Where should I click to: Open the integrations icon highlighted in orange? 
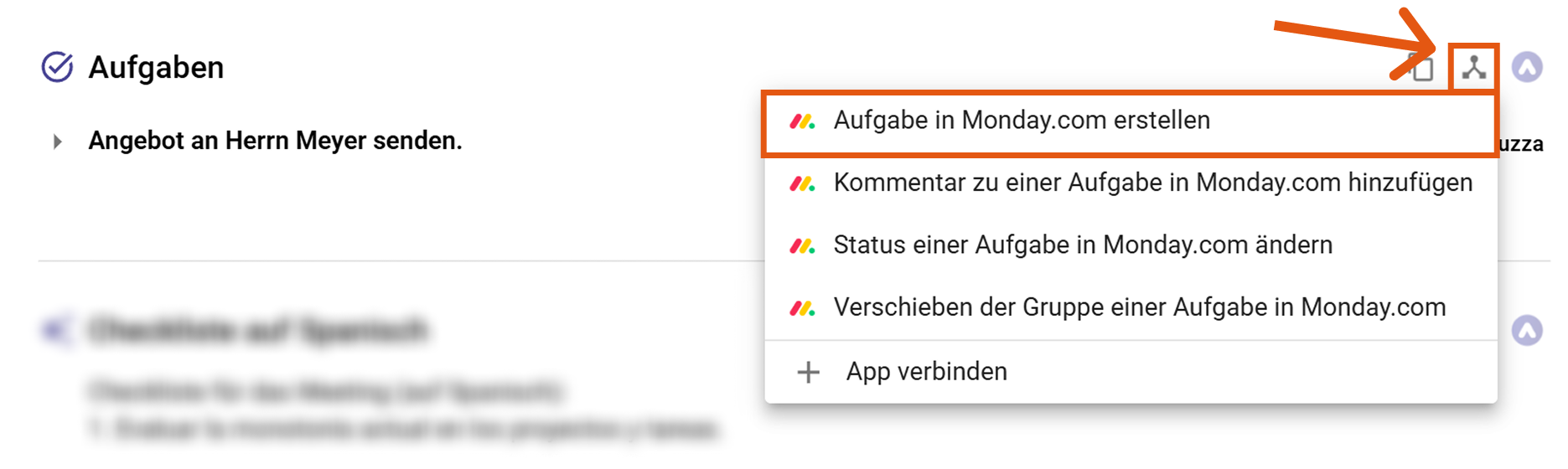click(x=1474, y=68)
